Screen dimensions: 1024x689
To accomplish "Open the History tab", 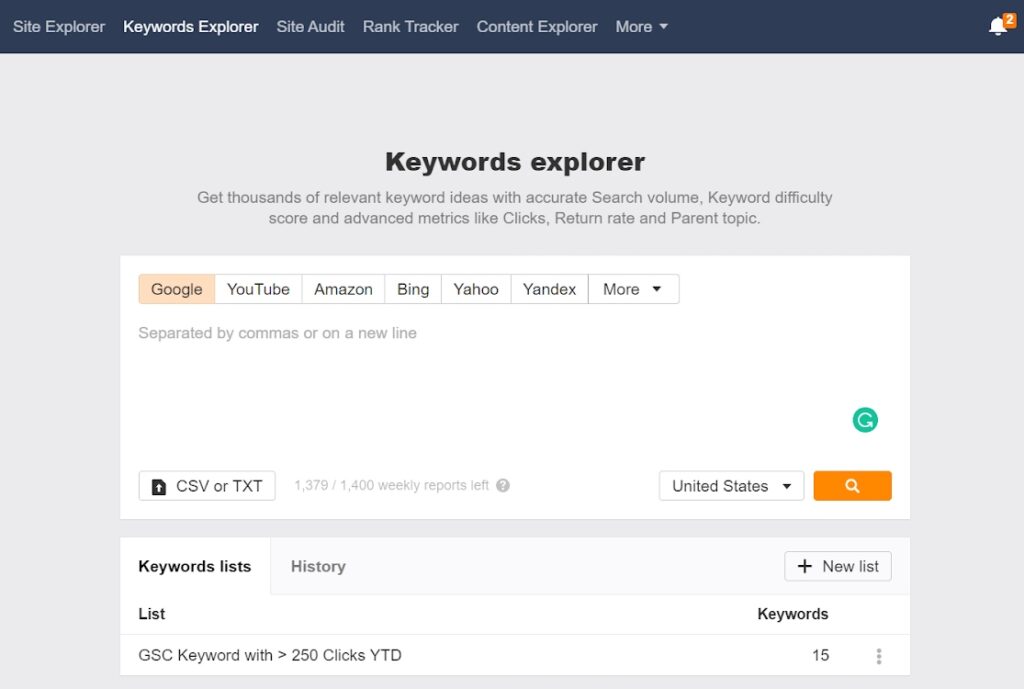I will tap(318, 566).
